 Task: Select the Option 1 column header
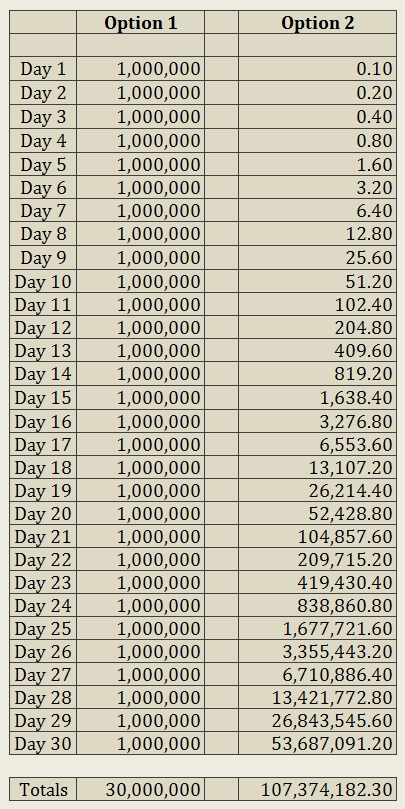tap(140, 23)
